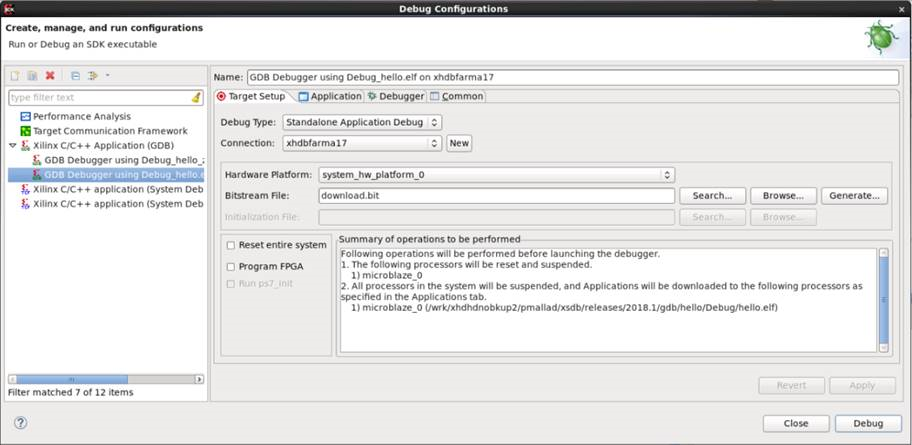Click the Target Communication Framework icon
The width and height of the screenshot is (912, 445).
[26, 131]
